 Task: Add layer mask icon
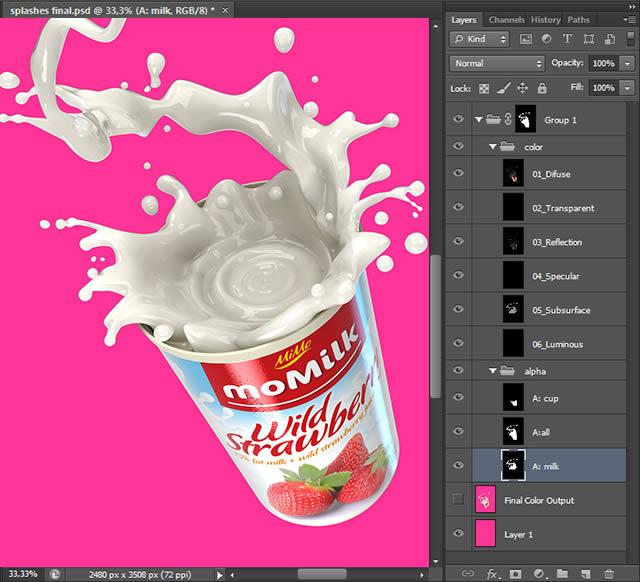pos(516,574)
